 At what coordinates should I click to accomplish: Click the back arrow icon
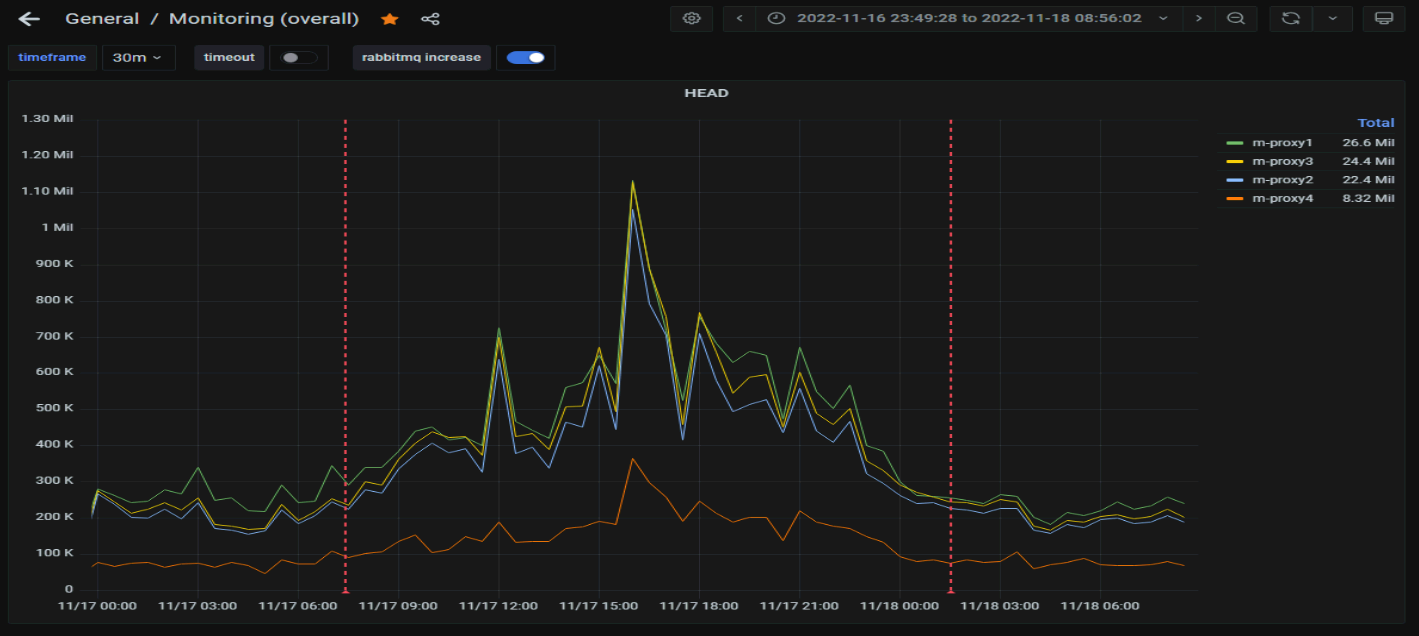(x=29, y=19)
